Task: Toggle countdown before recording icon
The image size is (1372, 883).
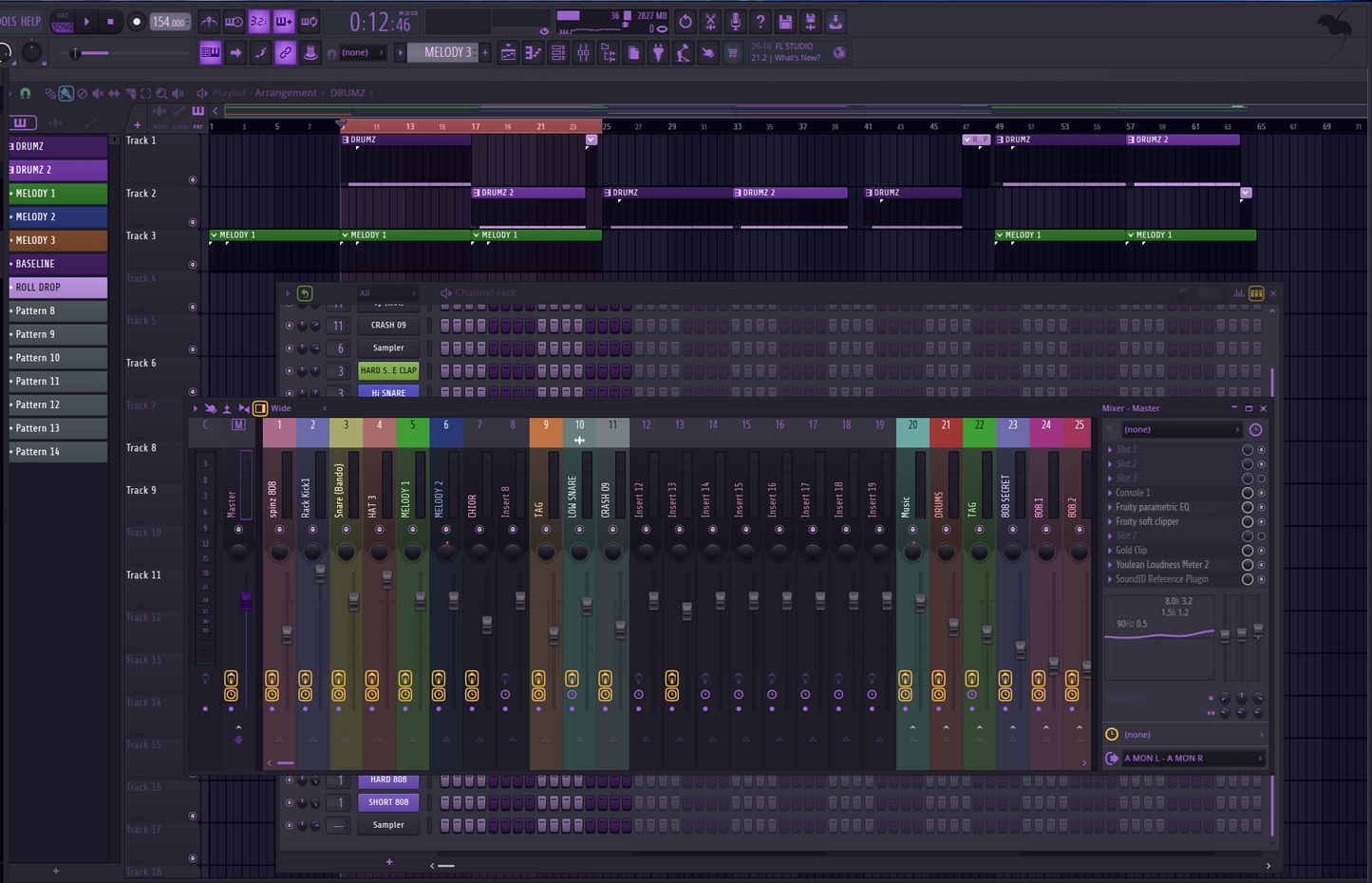Action: [258, 21]
